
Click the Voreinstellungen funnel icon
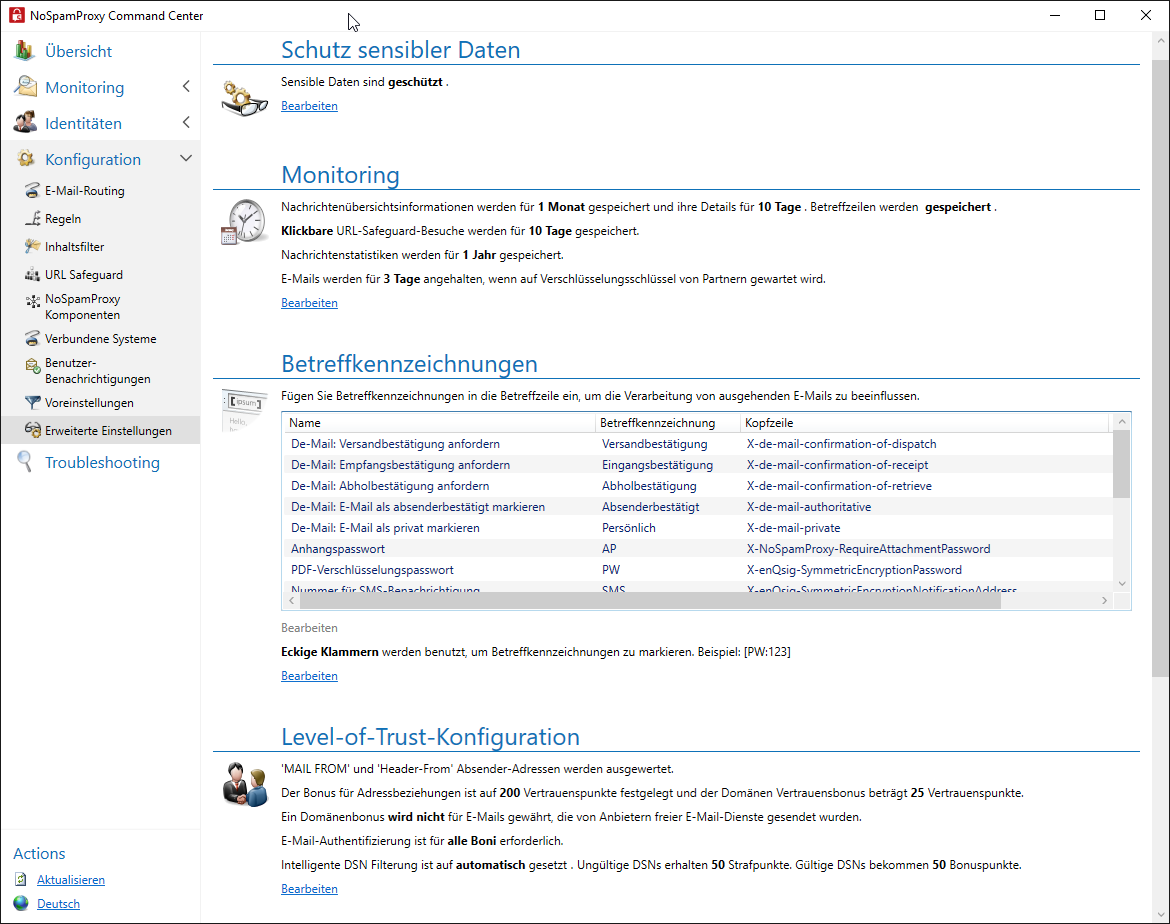[x=32, y=402]
